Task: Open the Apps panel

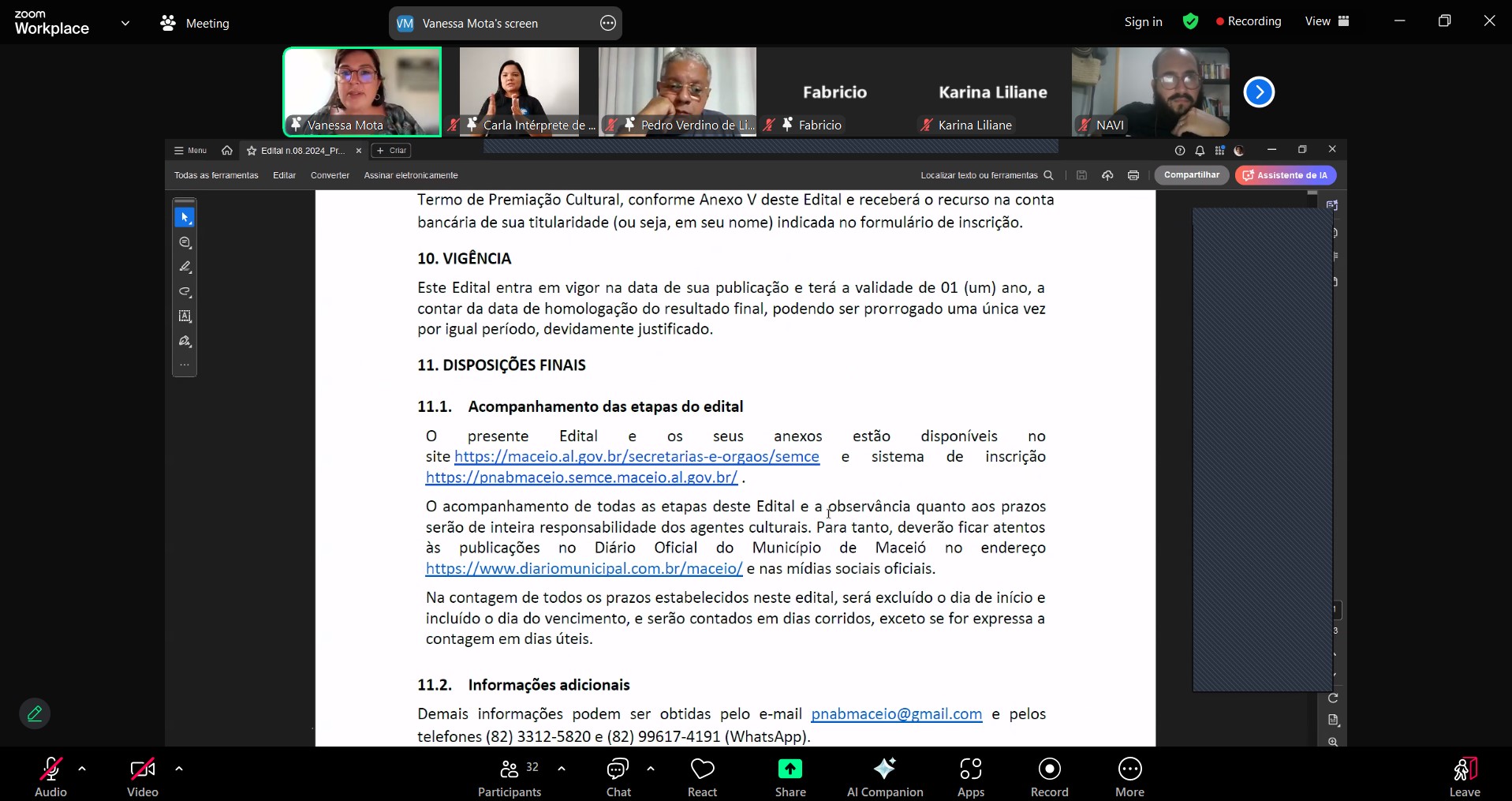Action: coord(970,777)
